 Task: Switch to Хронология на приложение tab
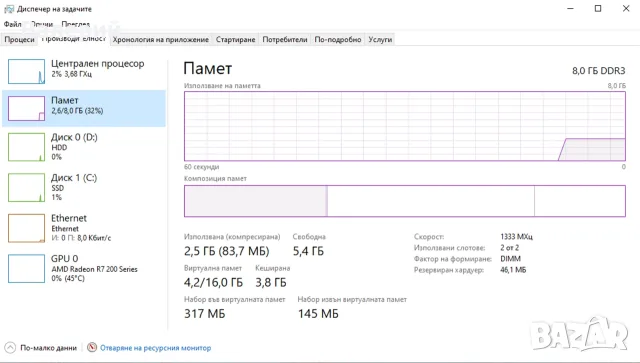click(x=160, y=40)
